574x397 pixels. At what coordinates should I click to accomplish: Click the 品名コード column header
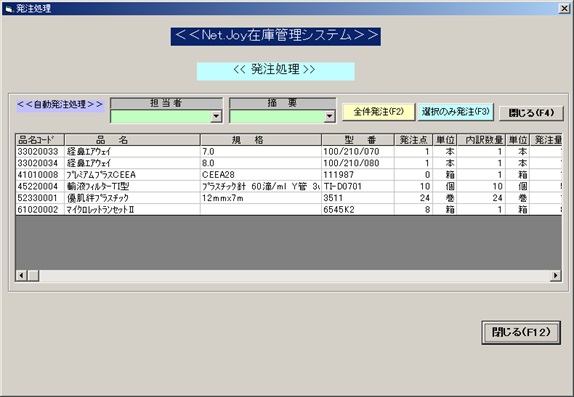coord(40,140)
